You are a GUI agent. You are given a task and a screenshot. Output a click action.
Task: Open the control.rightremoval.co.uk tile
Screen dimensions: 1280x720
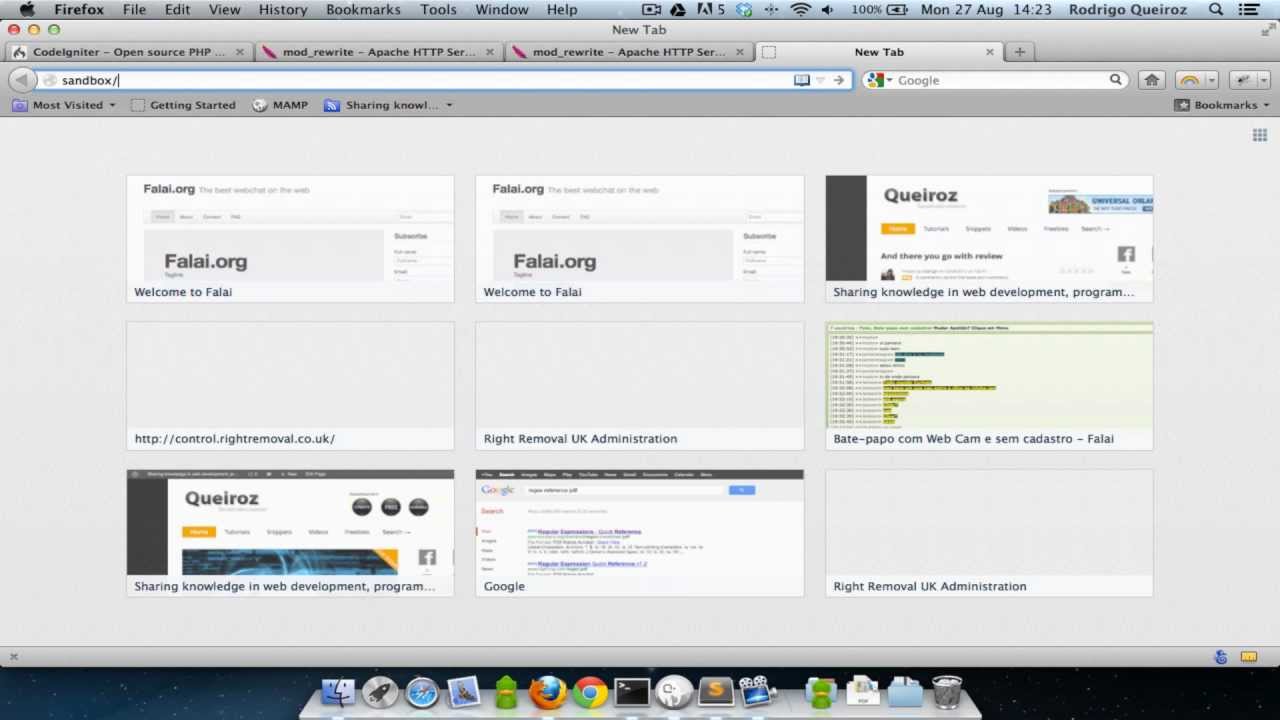point(290,385)
